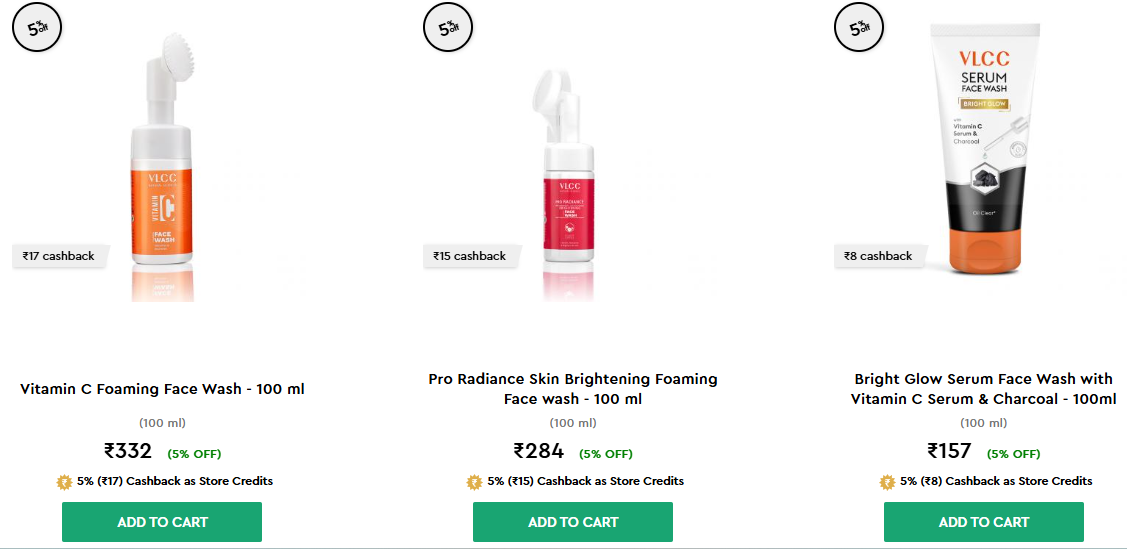This screenshot has height=549, width=1127.
Task: Open Pro Radiance Skin Brightening Foaming Face Wash title
Action: [573, 389]
